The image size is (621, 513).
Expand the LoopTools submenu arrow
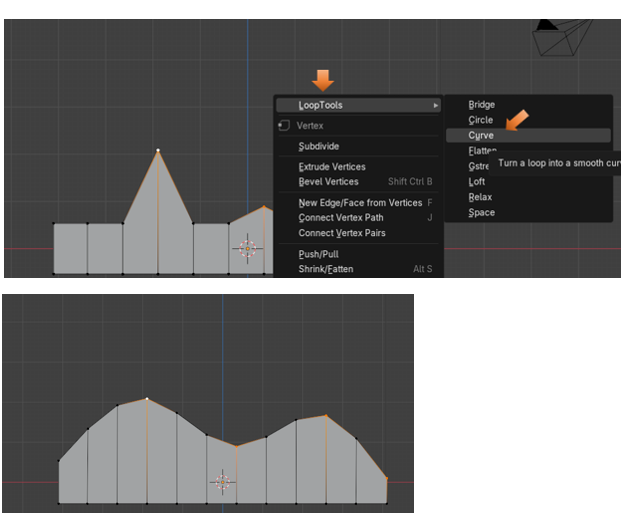coord(435,105)
